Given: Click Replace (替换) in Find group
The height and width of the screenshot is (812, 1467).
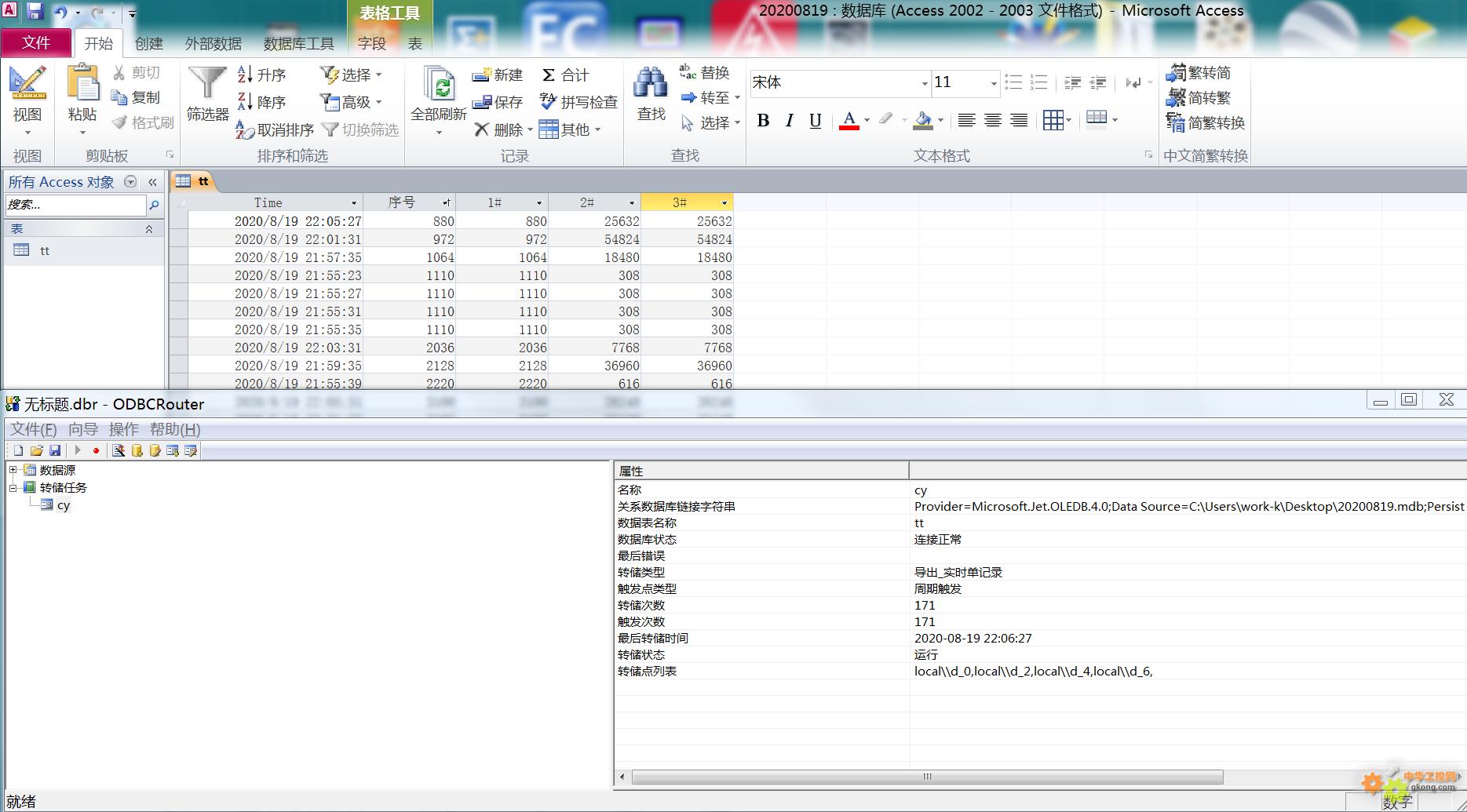Looking at the screenshot, I should (x=705, y=73).
